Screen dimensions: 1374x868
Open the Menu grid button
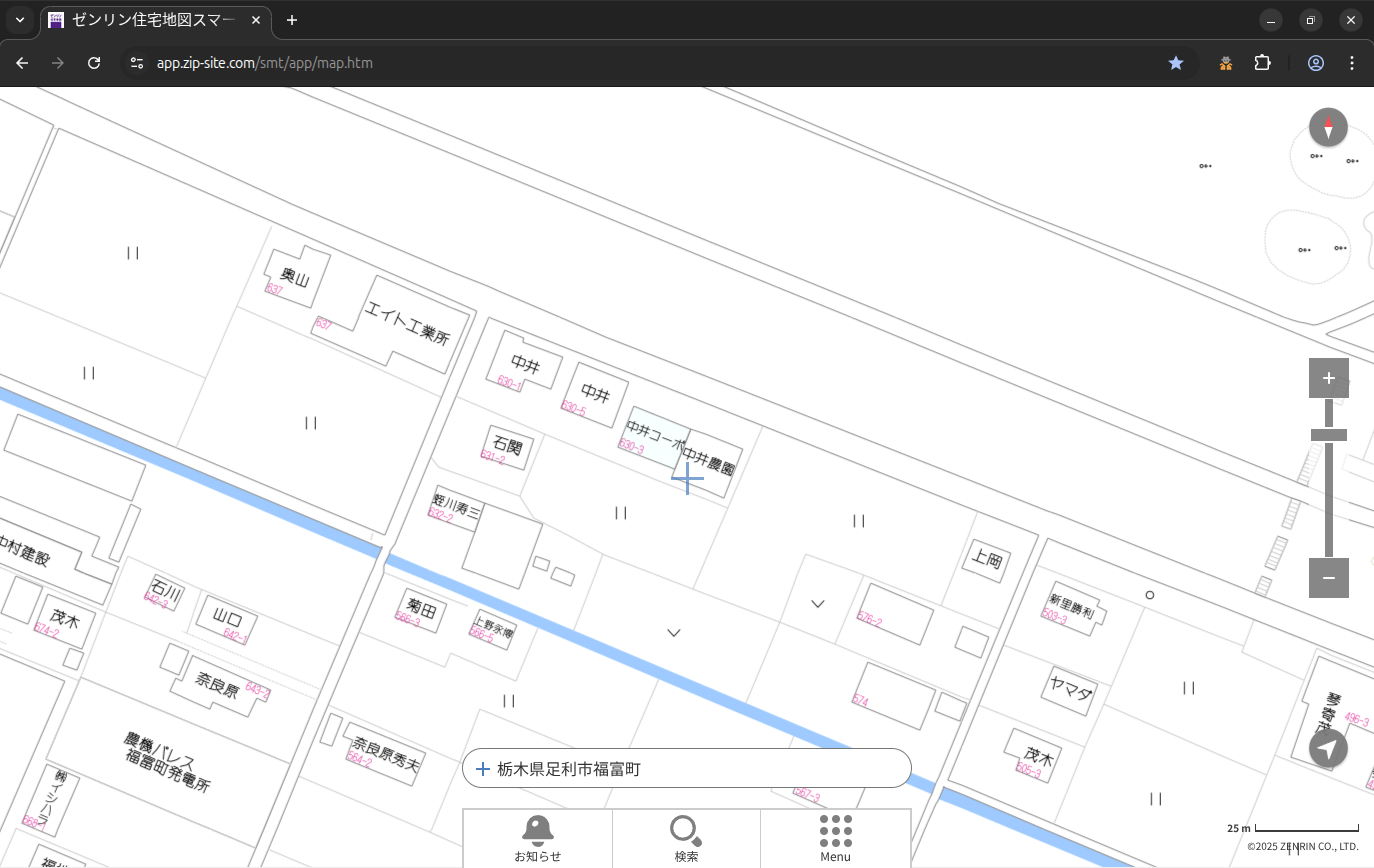point(835,837)
